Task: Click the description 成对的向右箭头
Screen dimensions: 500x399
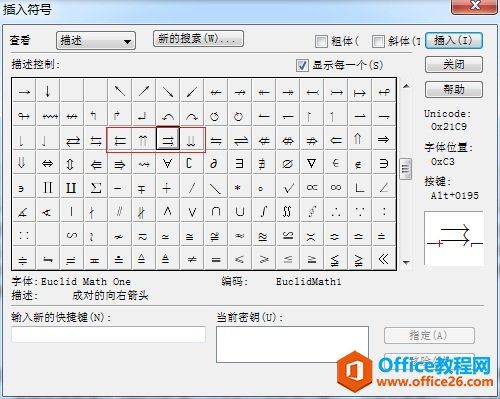Action: click(110, 295)
